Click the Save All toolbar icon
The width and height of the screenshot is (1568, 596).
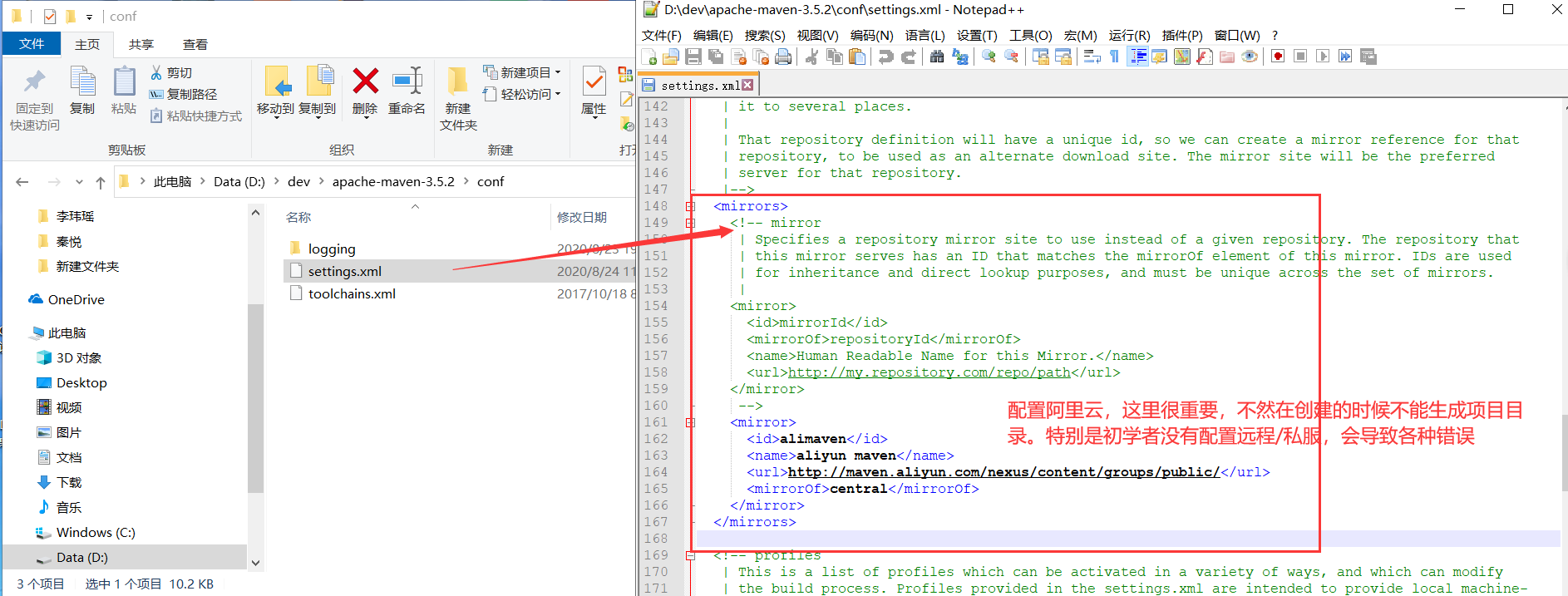(x=716, y=57)
